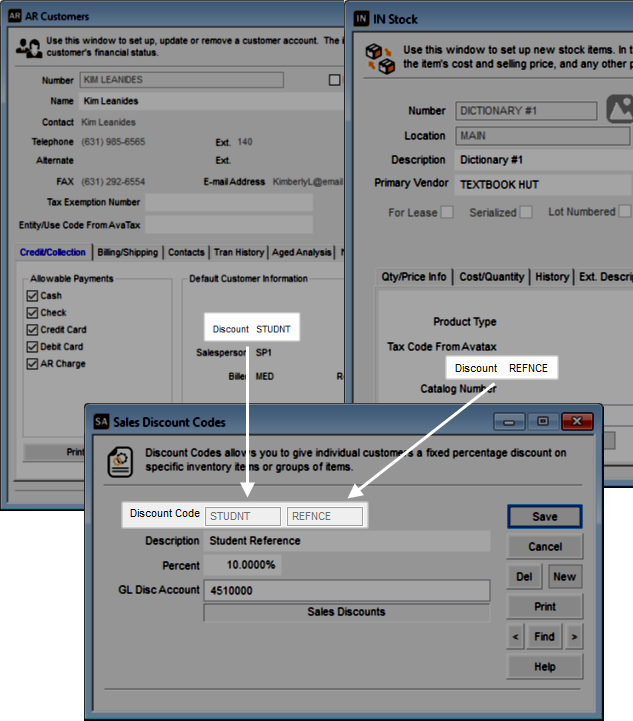Go to previous record with left arrow

(516, 636)
